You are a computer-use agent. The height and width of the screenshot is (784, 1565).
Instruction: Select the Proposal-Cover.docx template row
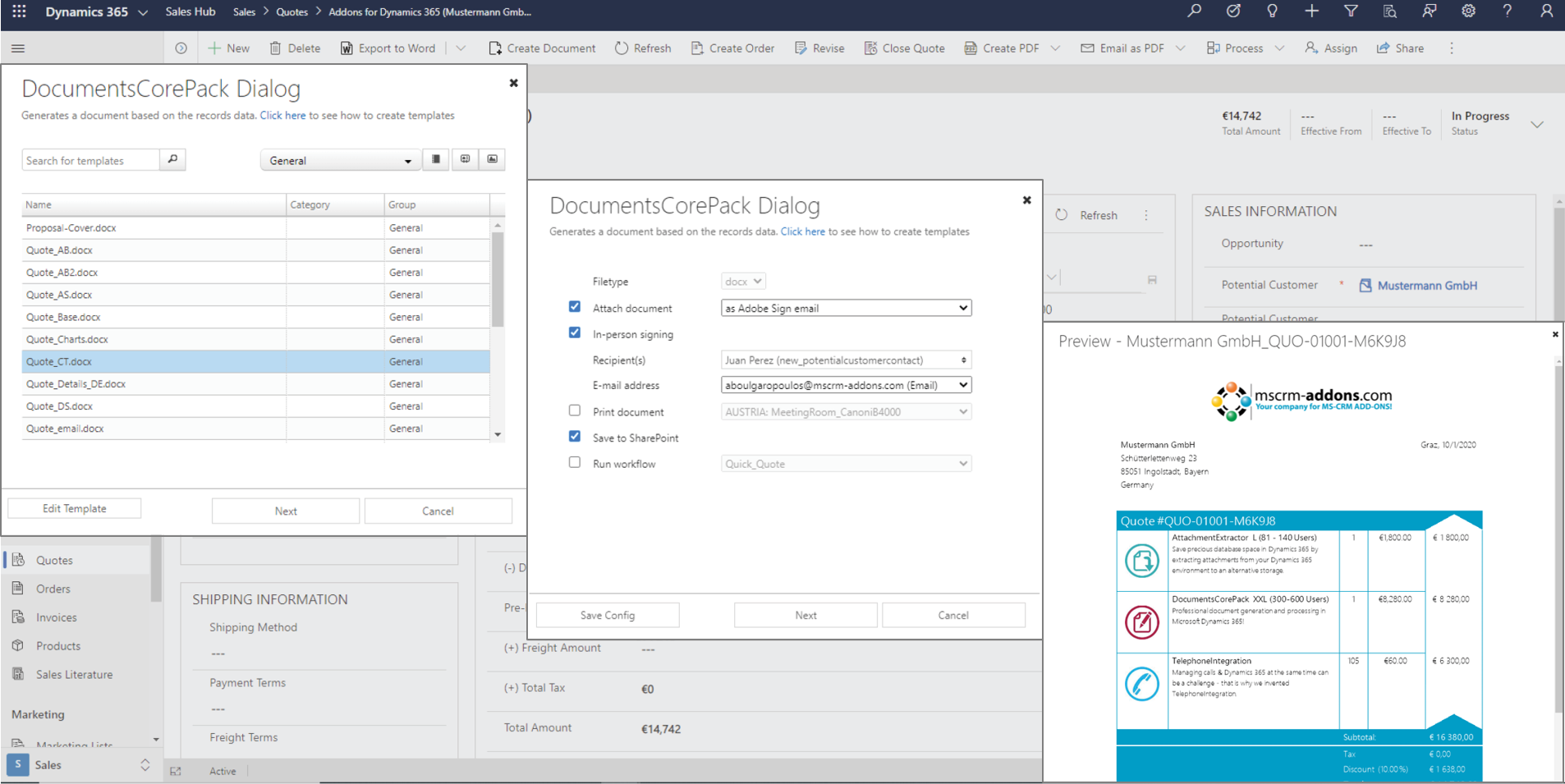(255, 227)
